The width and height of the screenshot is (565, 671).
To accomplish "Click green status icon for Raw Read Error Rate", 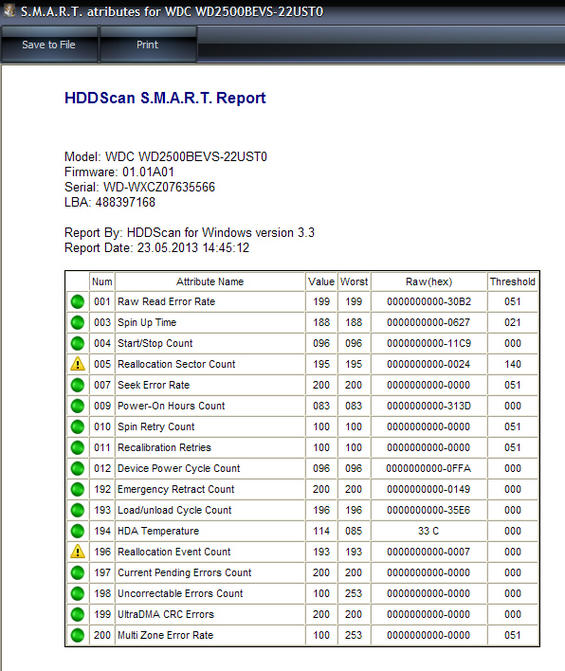I will [77, 301].
